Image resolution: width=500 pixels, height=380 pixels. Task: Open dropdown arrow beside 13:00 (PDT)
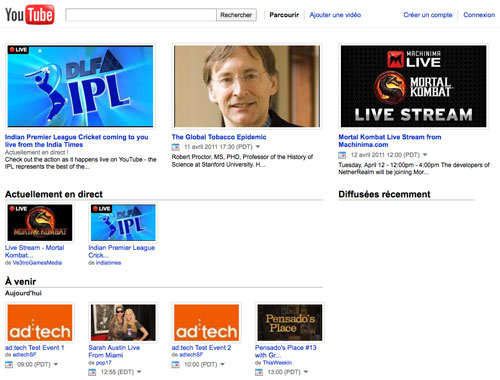coord(306,372)
